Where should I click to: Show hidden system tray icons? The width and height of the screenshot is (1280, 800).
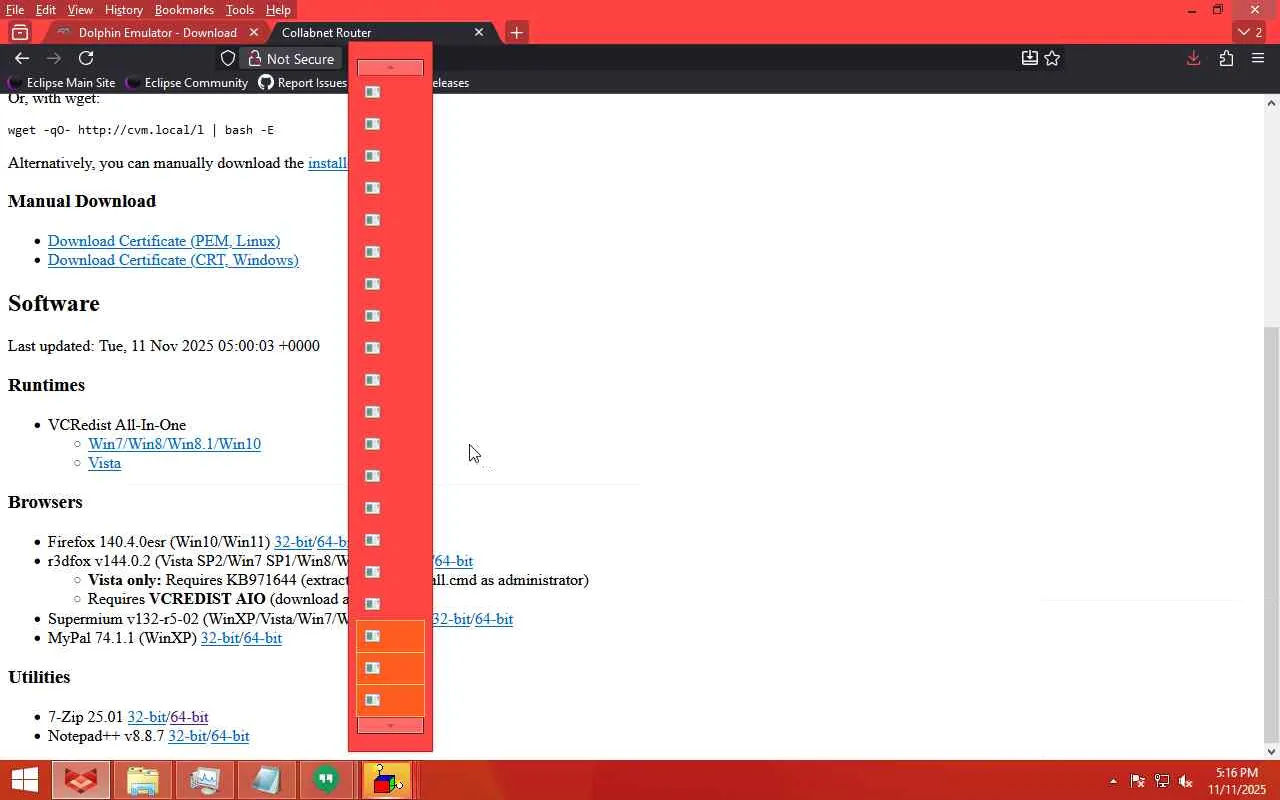coord(1113,781)
